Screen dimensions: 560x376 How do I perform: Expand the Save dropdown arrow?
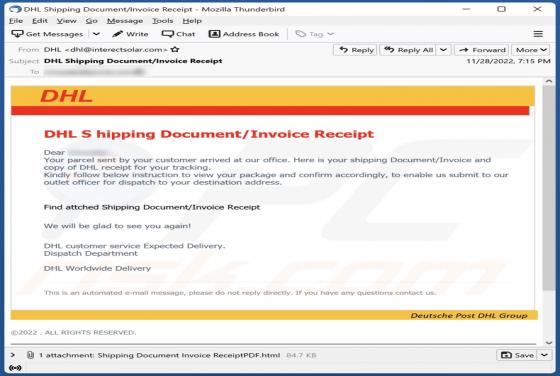[x=544, y=355]
